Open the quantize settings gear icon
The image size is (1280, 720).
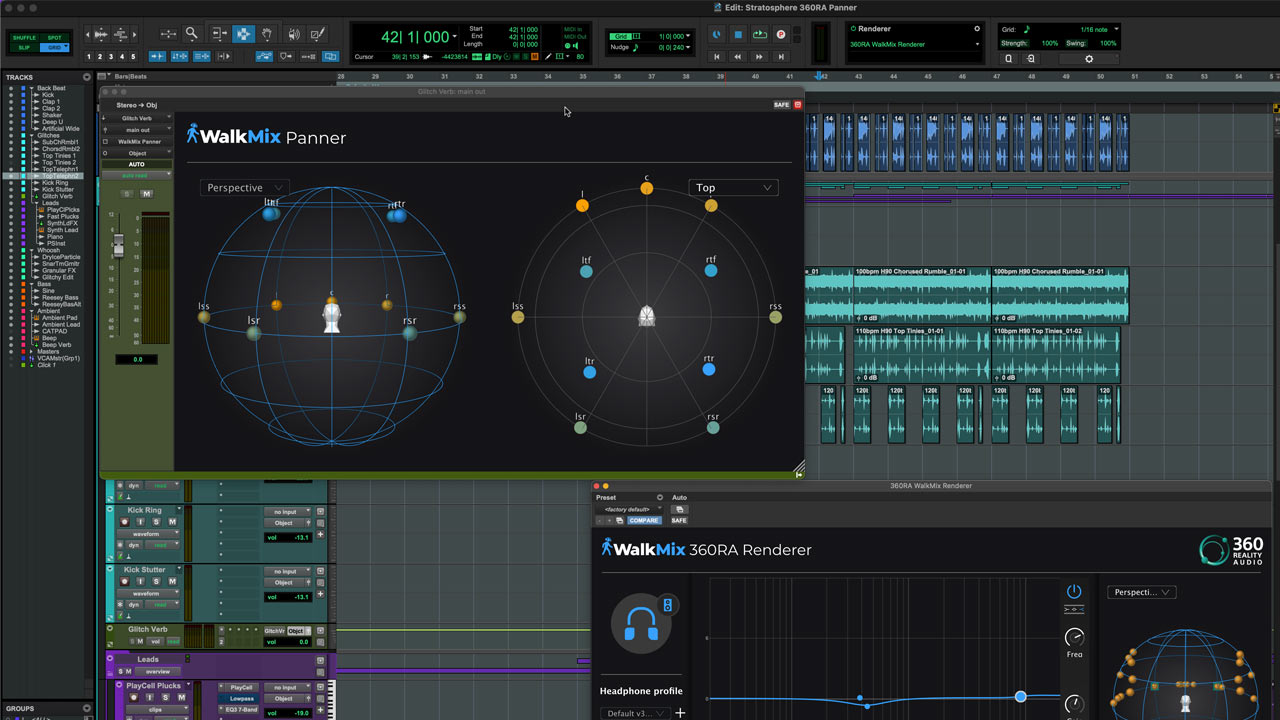point(1089,58)
